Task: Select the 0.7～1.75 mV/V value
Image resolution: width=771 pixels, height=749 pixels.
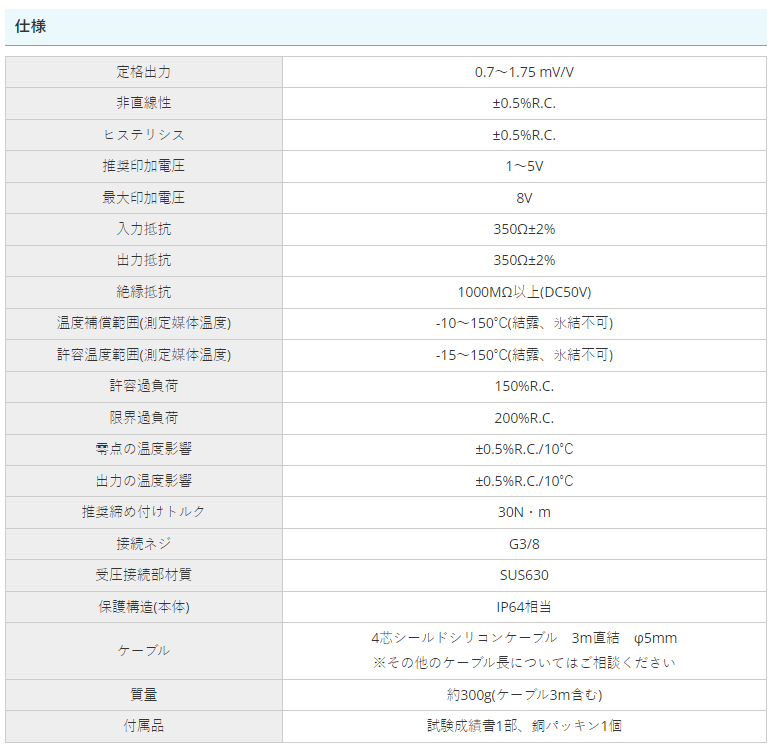Action: coord(524,72)
